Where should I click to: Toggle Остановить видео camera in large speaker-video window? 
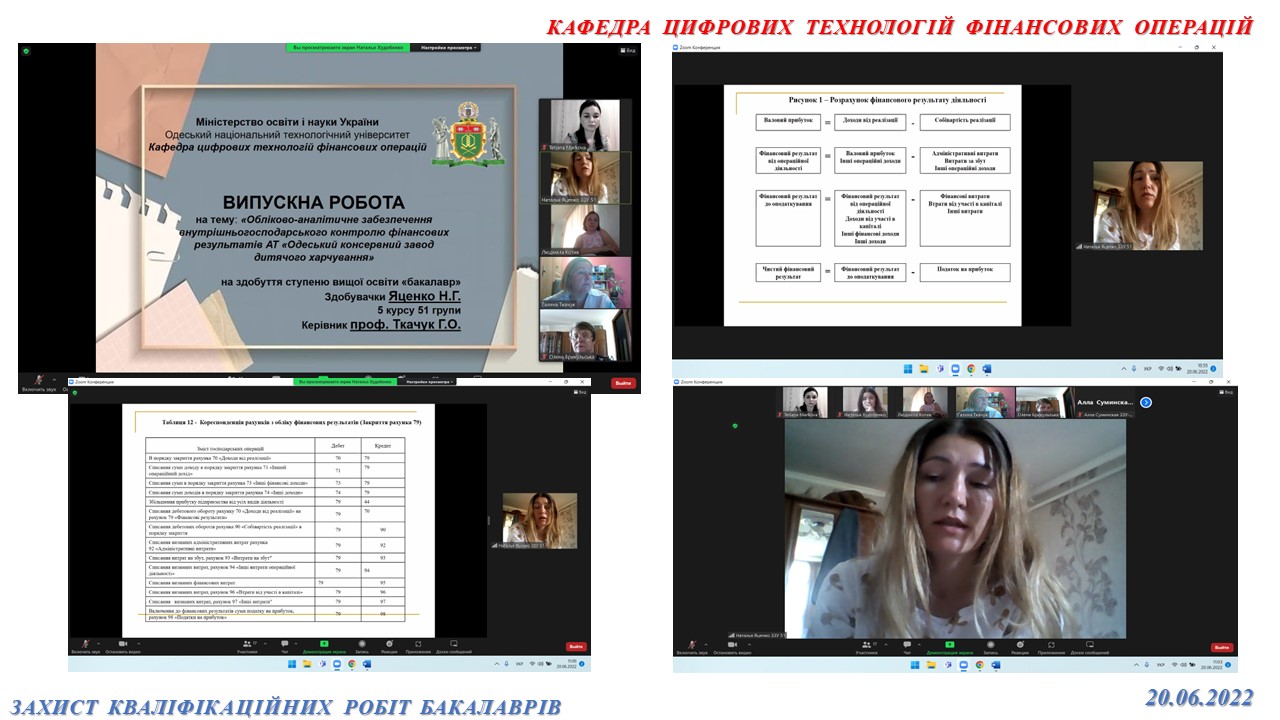pos(732,646)
